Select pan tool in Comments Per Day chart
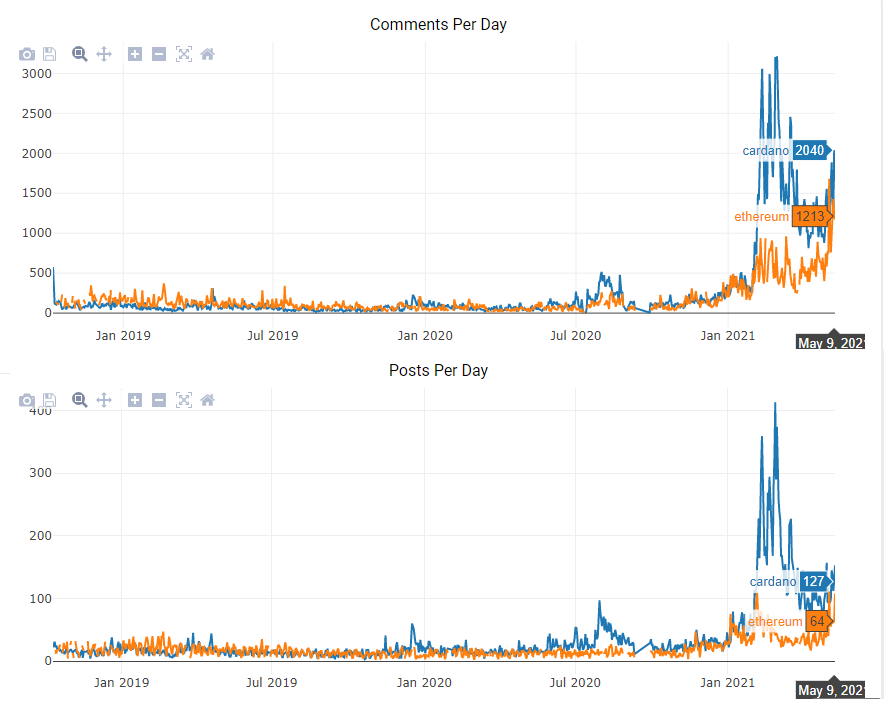888x704 pixels. point(104,54)
